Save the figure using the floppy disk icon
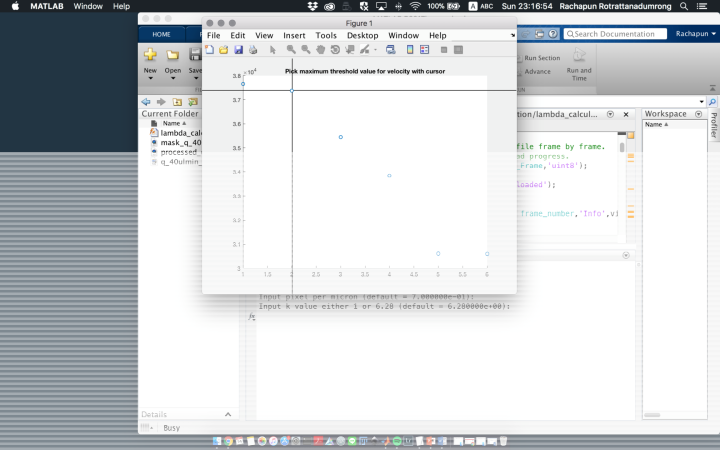Image resolution: width=720 pixels, height=450 pixels. coord(237,49)
